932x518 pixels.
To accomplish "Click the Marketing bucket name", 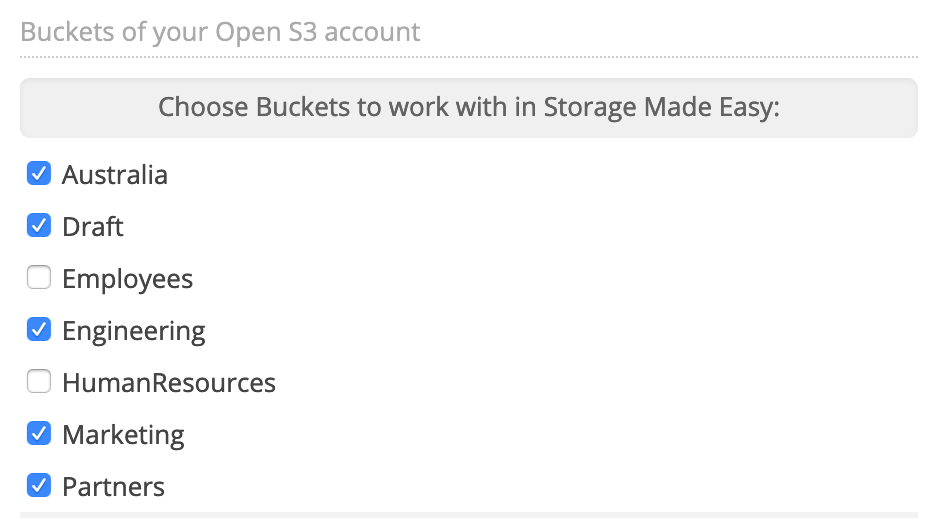I will (x=123, y=435).
